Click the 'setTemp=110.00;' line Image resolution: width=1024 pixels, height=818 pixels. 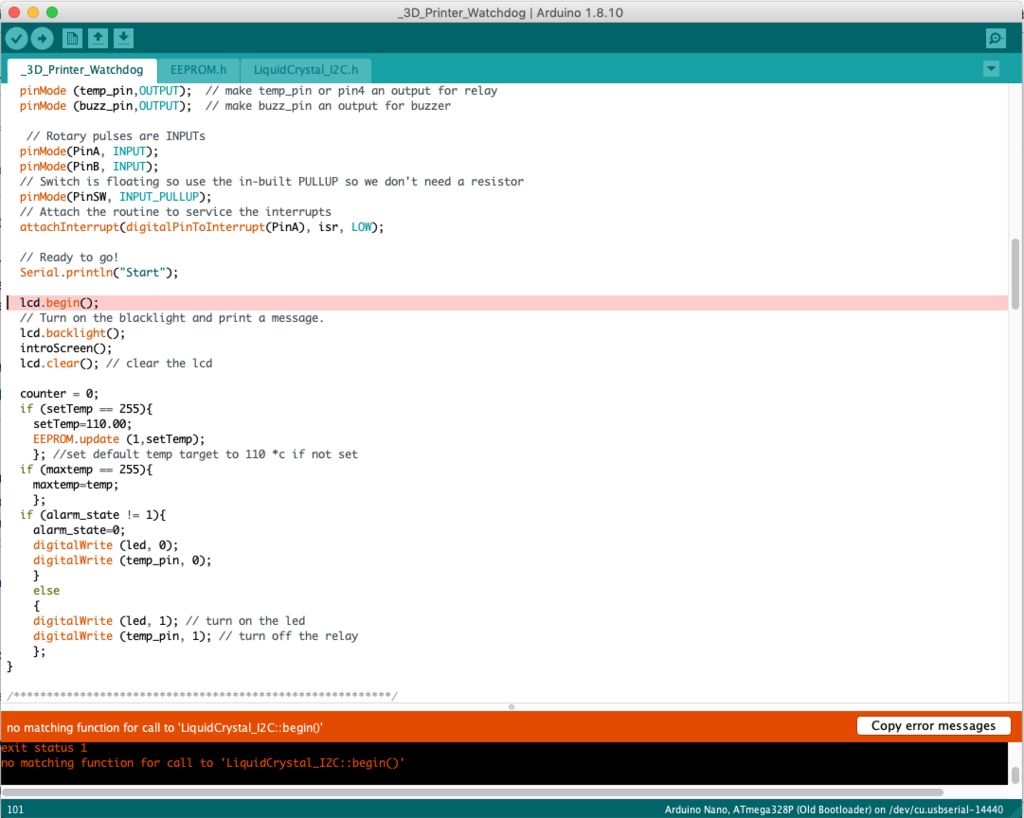point(82,424)
